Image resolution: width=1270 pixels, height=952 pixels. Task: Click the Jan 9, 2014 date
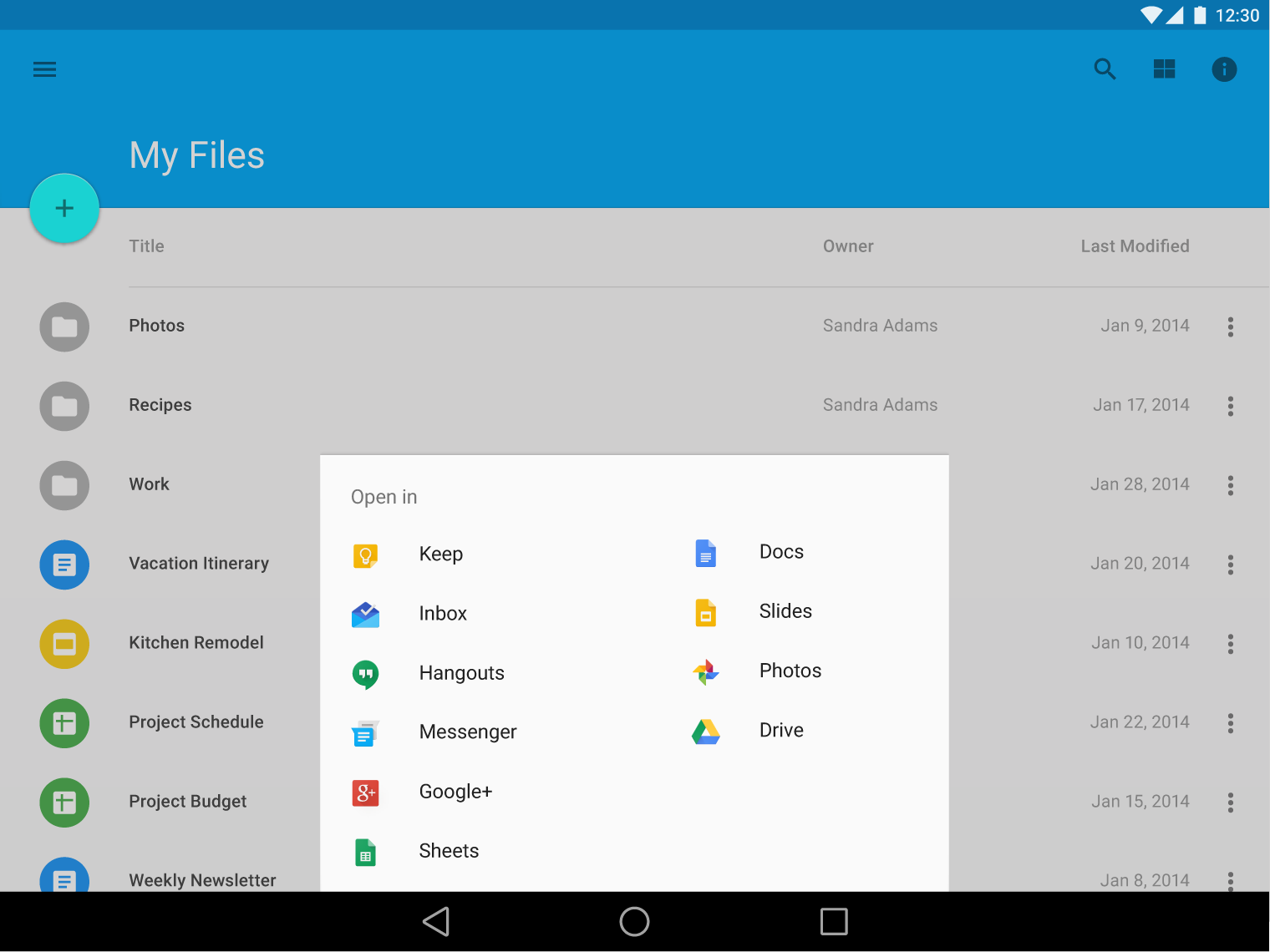click(x=1145, y=326)
